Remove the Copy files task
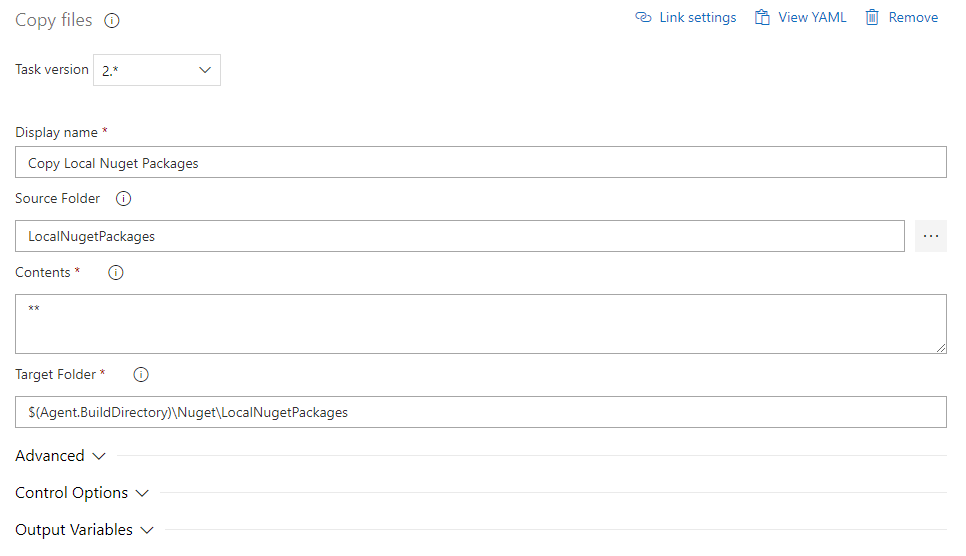Viewport: 966px width, 556px height. point(901,17)
